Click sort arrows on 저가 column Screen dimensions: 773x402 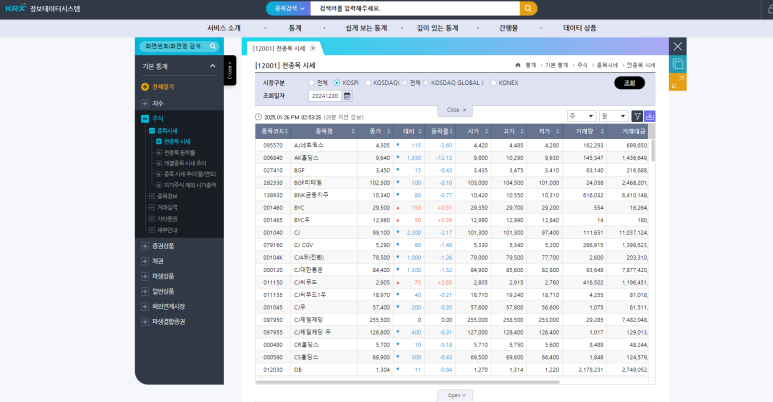pos(558,131)
